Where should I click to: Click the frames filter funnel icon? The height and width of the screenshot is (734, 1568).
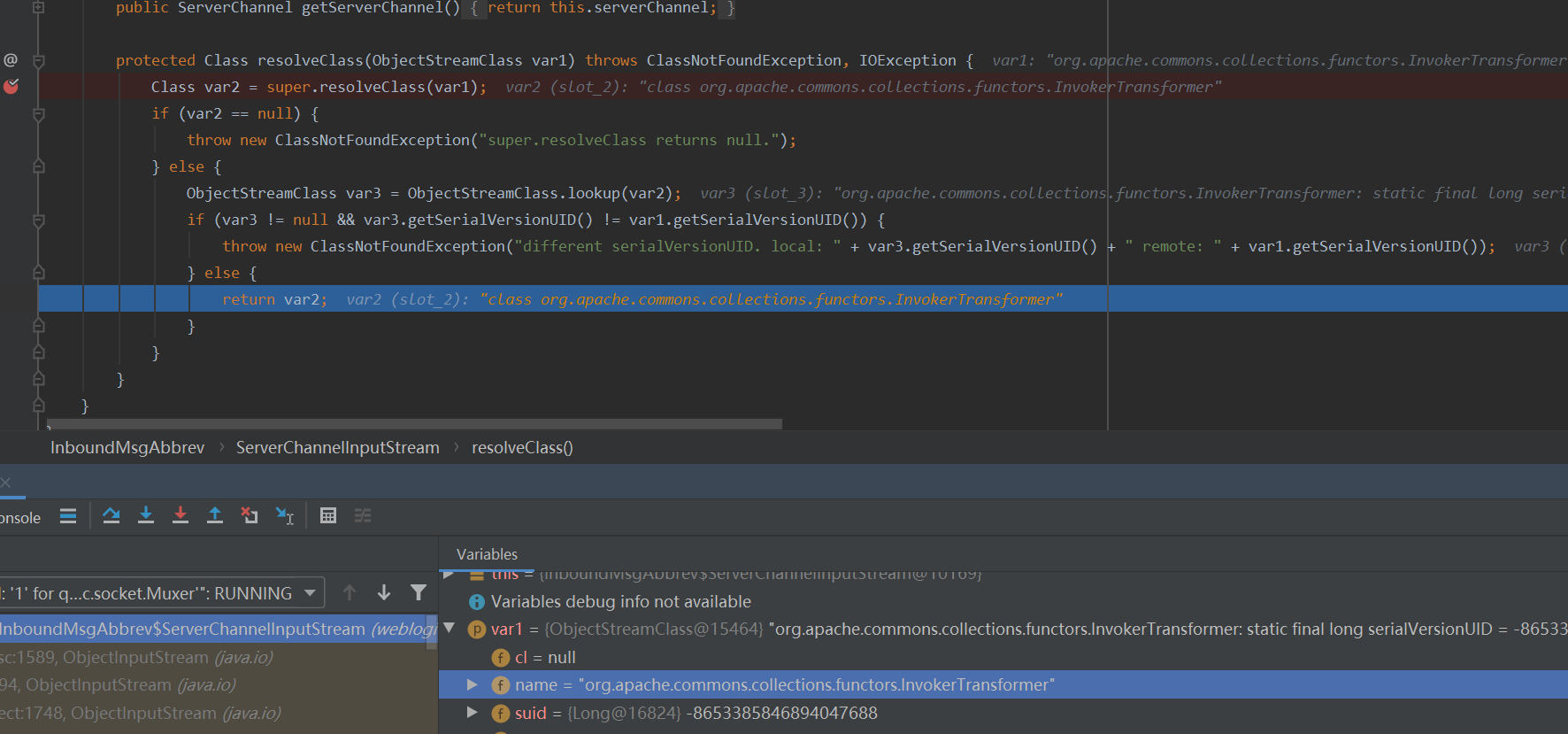[x=419, y=592]
